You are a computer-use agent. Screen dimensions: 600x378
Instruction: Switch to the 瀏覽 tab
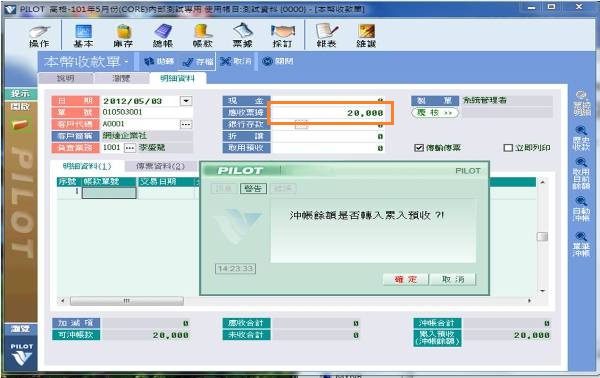[121, 78]
